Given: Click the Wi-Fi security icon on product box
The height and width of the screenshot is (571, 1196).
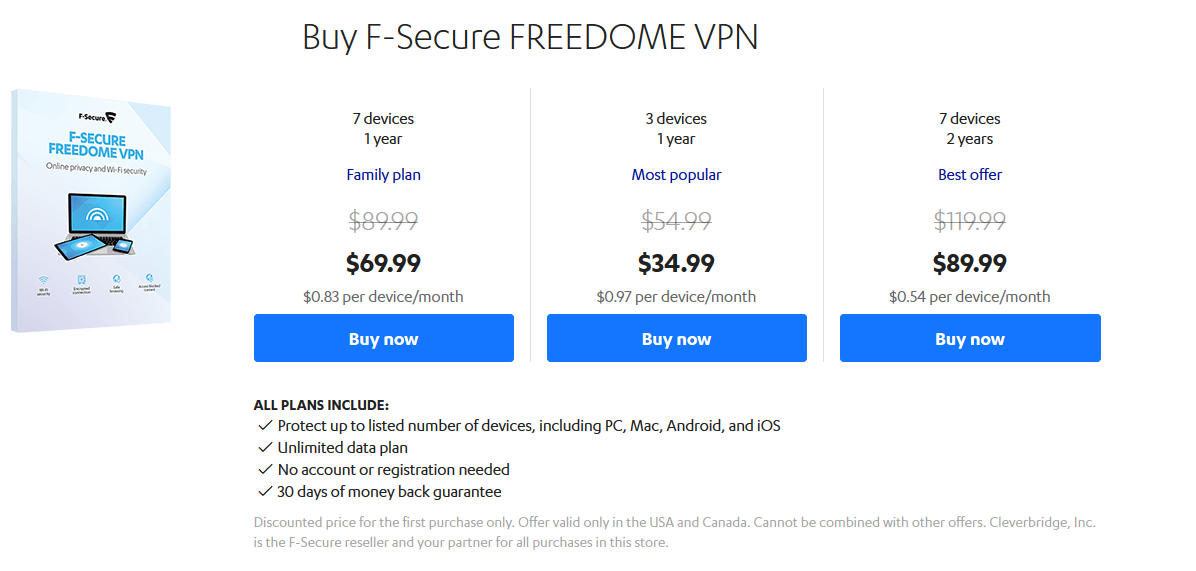Looking at the screenshot, I should (43, 280).
